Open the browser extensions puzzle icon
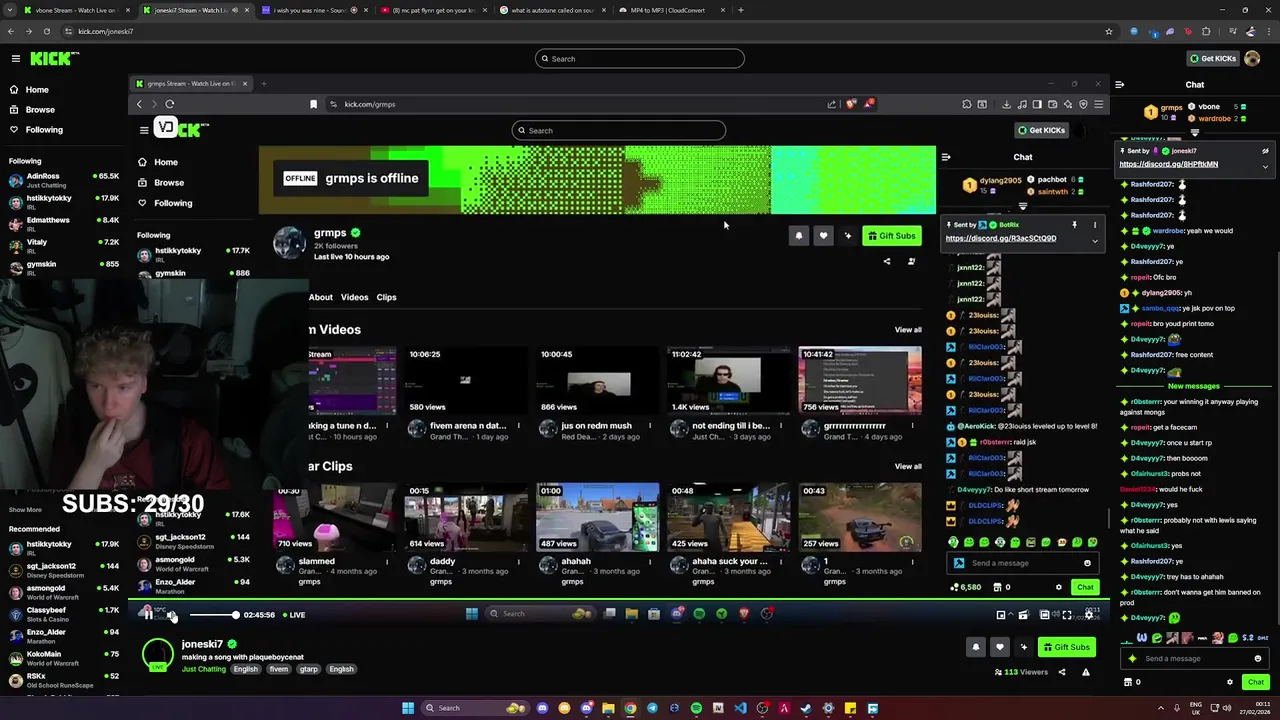Image resolution: width=1280 pixels, height=720 pixels. [1206, 32]
